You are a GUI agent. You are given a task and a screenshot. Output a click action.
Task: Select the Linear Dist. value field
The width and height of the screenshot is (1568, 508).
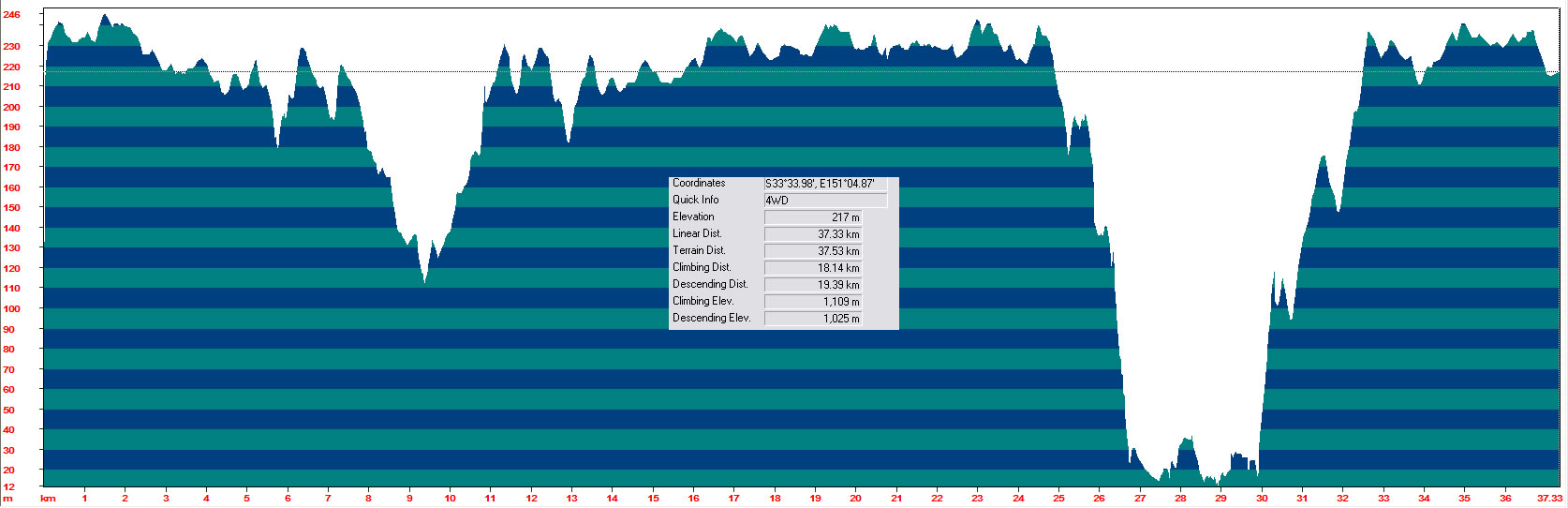click(813, 234)
